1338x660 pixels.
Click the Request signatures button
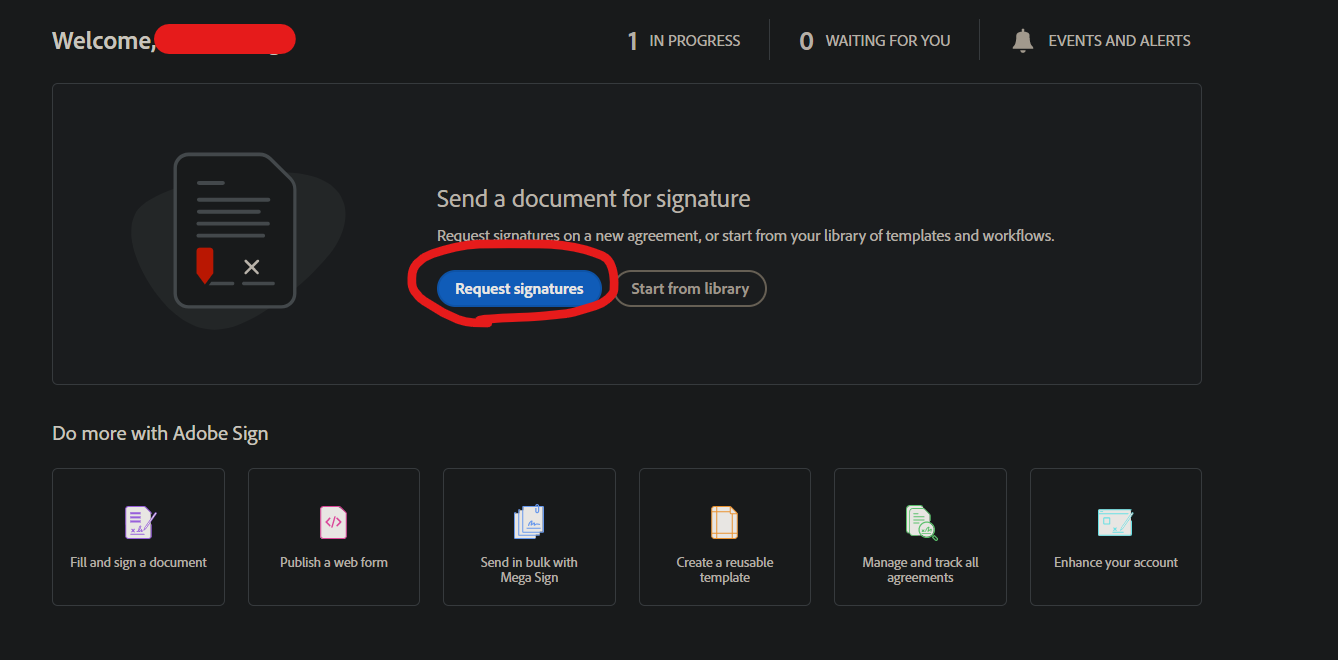point(519,288)
